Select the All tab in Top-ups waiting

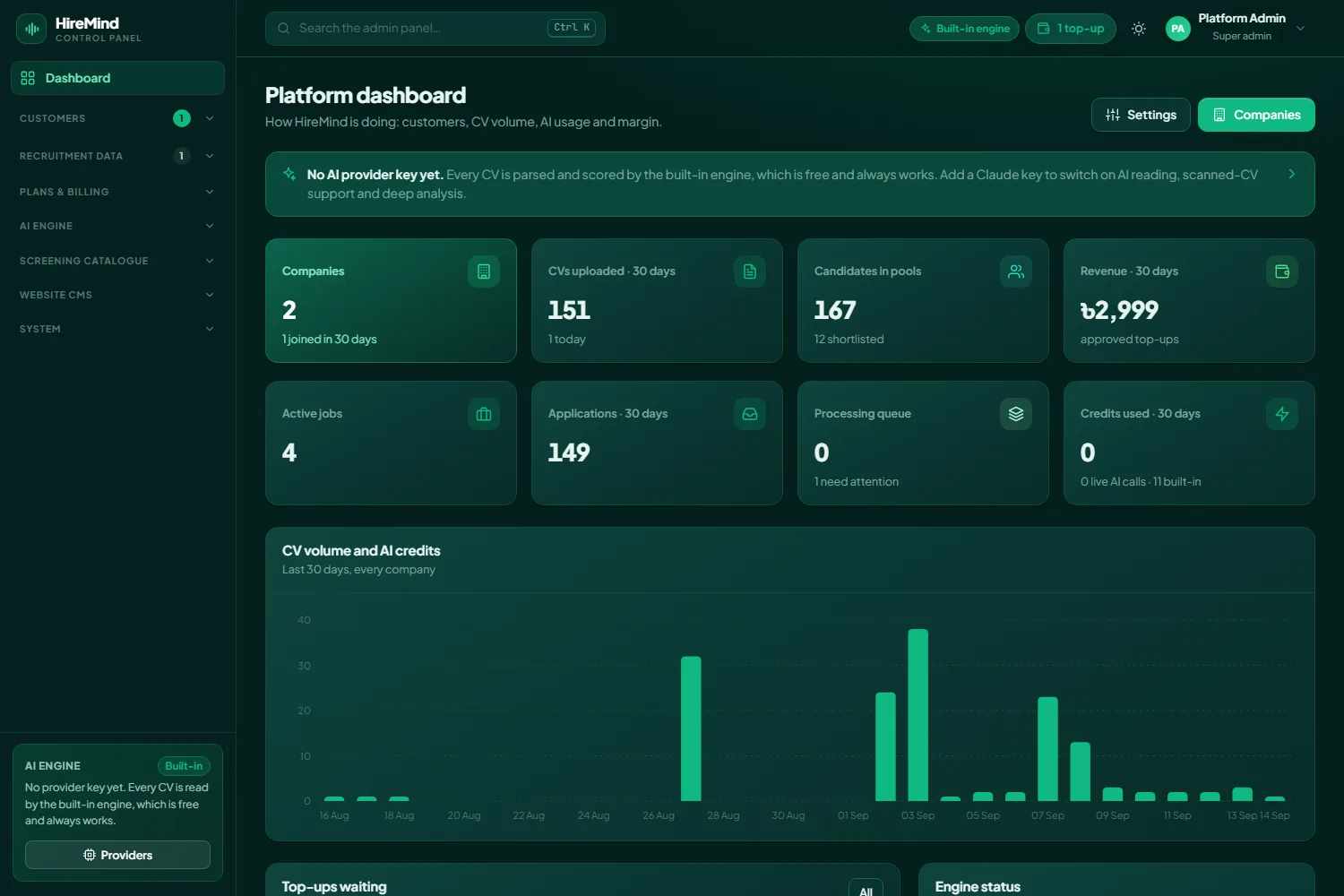point(866,889)
